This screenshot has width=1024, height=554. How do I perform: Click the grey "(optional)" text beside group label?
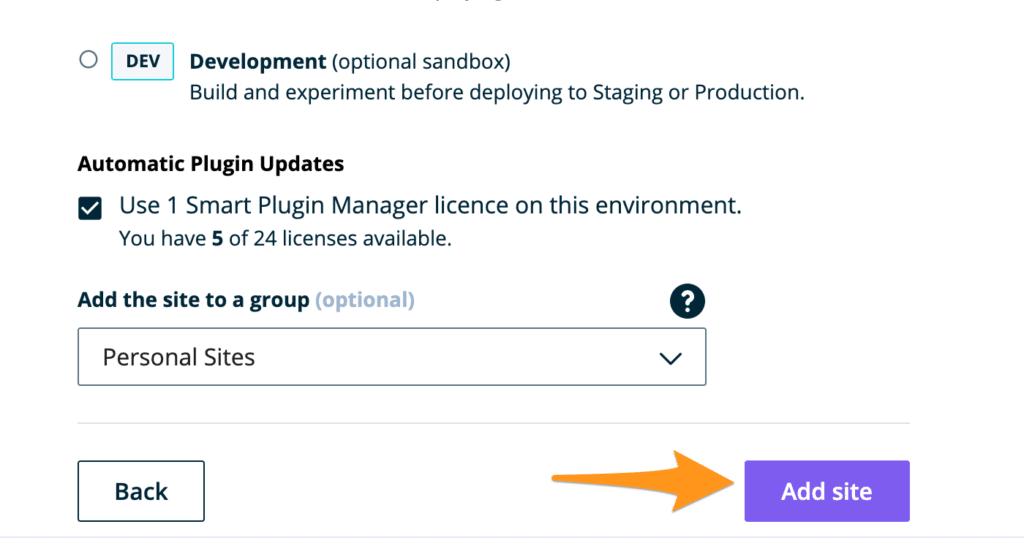click(x=364, y=300)
